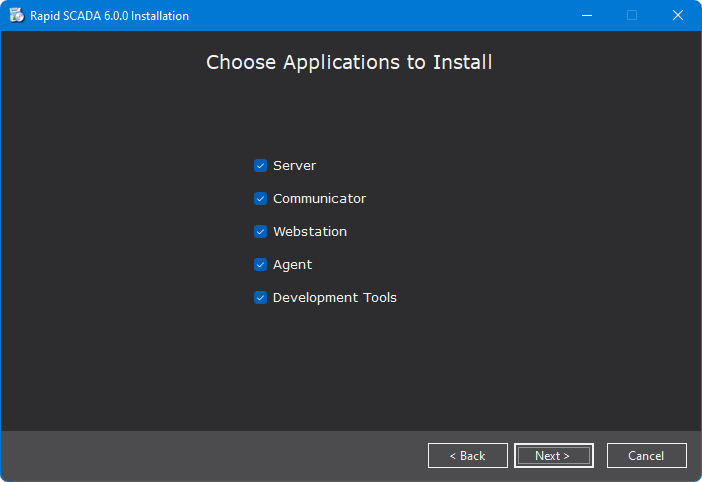Viewport: 702px width, 482px height.
Task: Click the Rapid SCADA installer title icon
Action: [17, 15]
